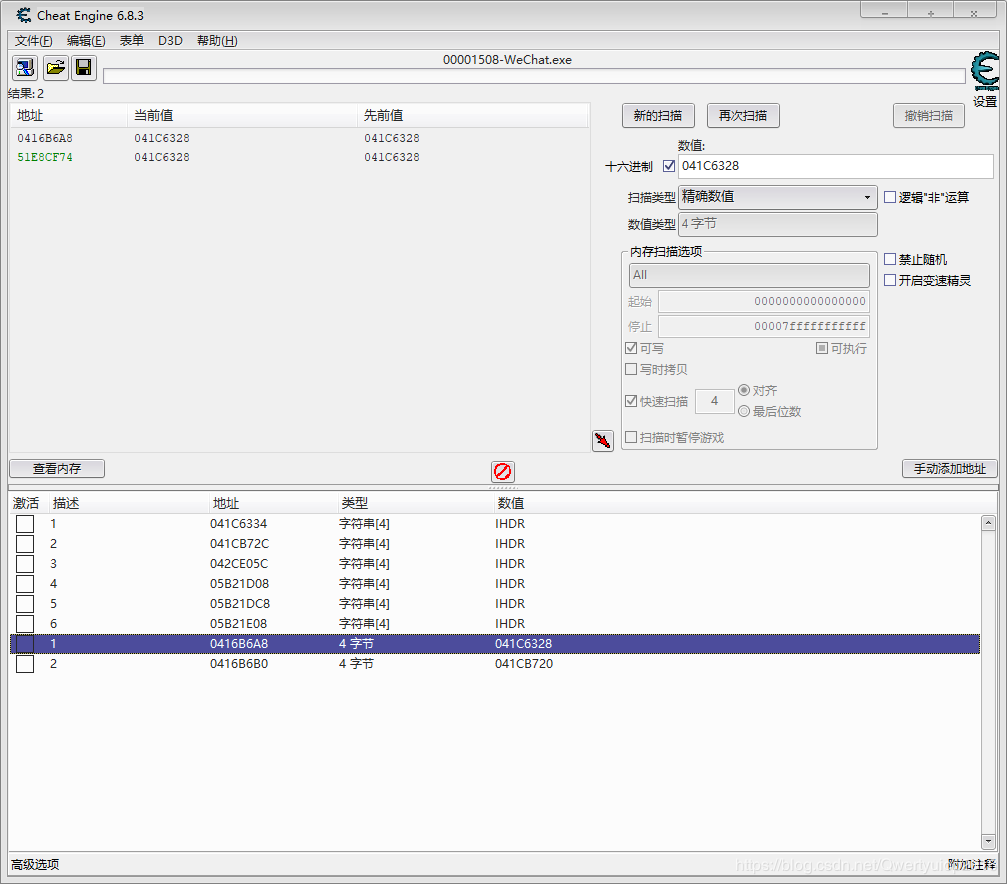The height and width of the screenshot is (884, 1007).
Task: Open the scan type dropdown
Action: click(x=778, y=197)
